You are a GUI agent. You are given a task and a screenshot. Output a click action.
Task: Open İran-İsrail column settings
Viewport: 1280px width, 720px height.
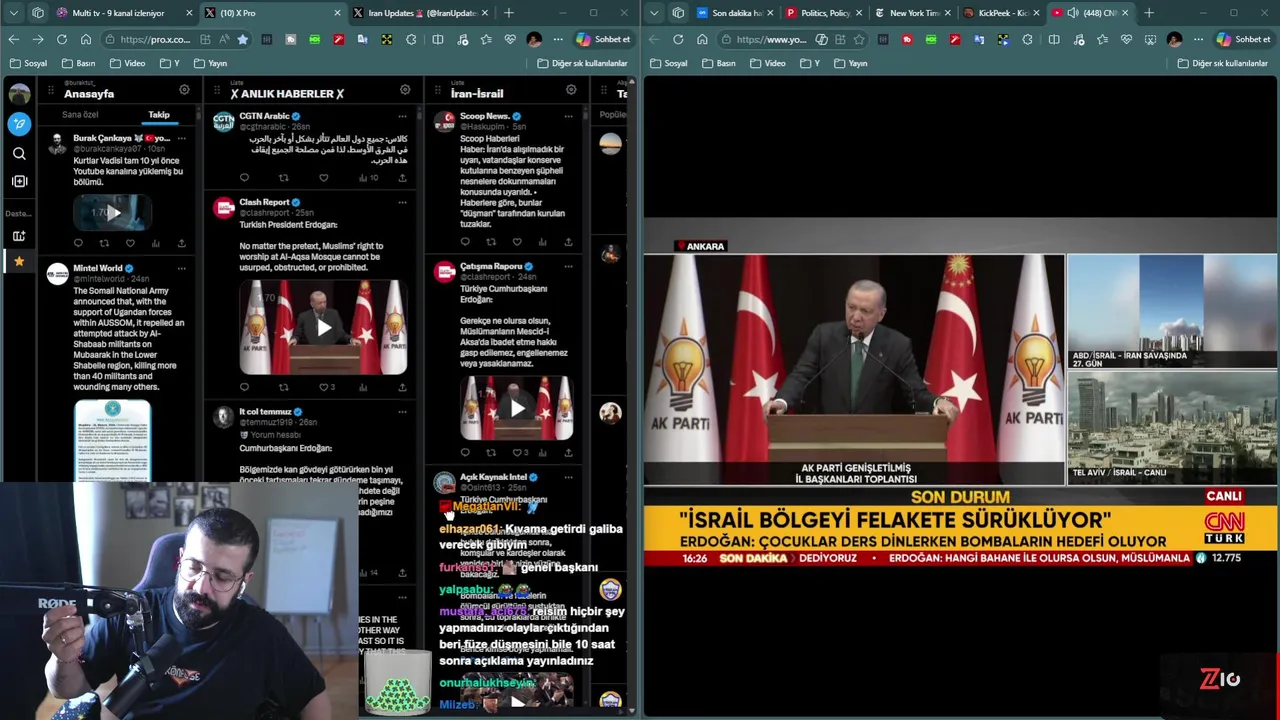point(571,90)
